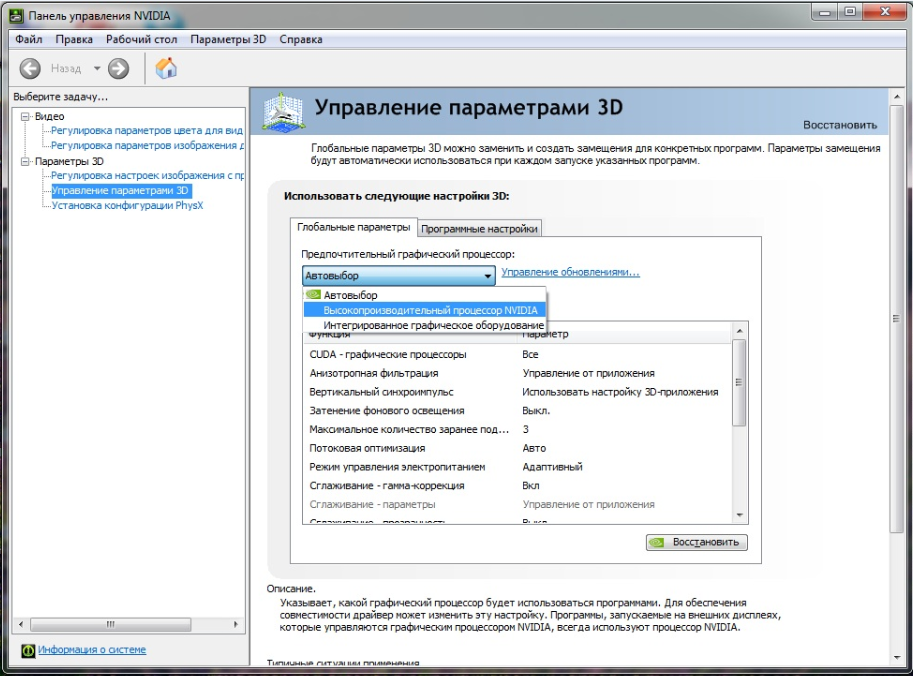The width and height of the screenshot is (913, 676).
Task: Collapse the Параметры 3D tree node
Action: (25, 161)
